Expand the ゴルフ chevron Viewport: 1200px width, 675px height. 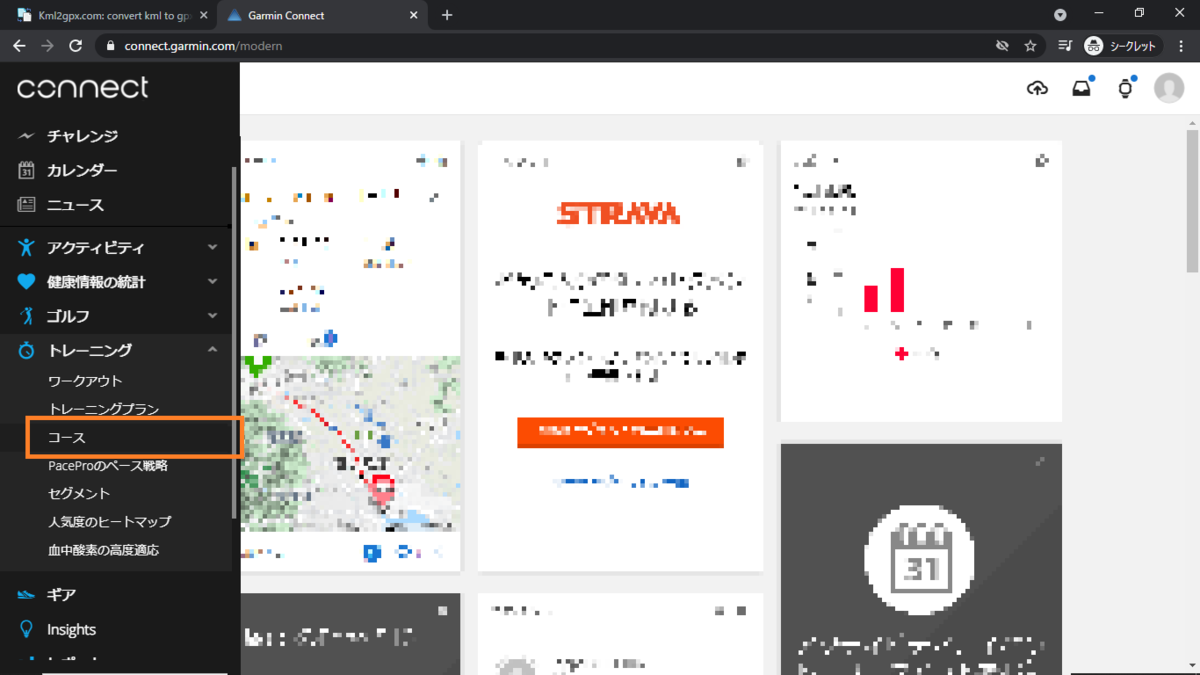[212, 316]
